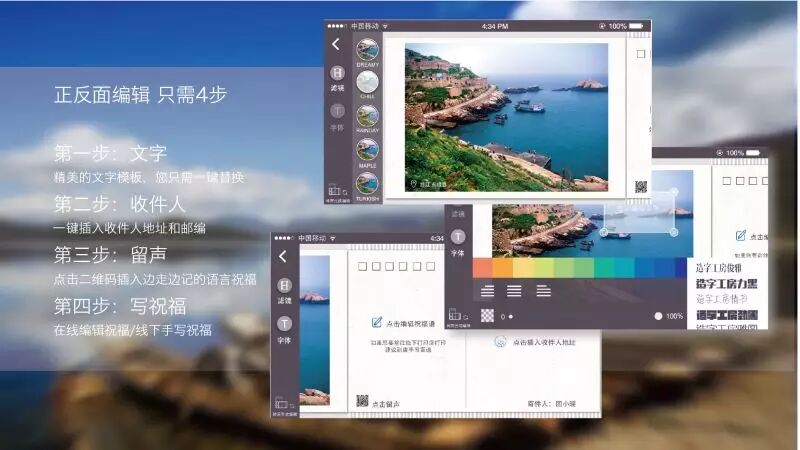Image resolution: width=800 pixels, height=450 pixels.
Task: Pick the orange color swatch
Action: click(x=503, y=268)
